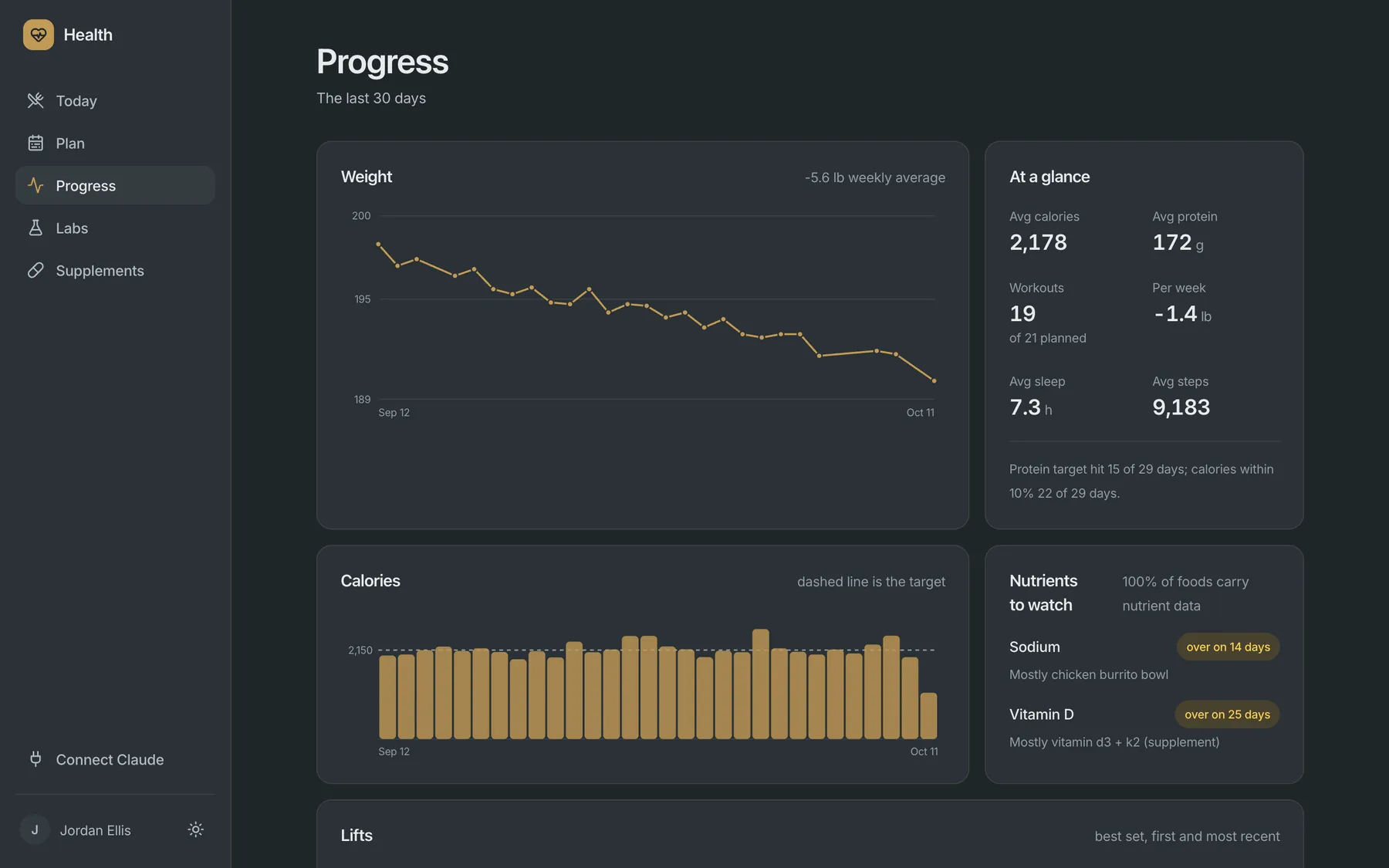The height and width of the screenshot is (868, 1389).
Task: Click 'Mostly vitamin d3 + k2 (supplement)' text
Action: [1114, 742]
